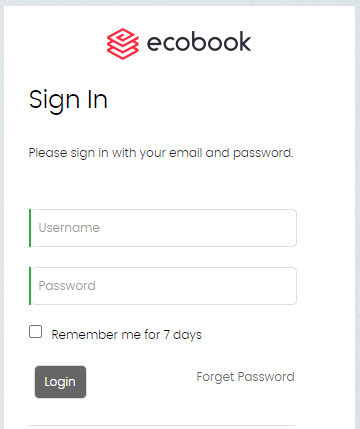The height and width of the screenshot is (429, 360).
Task: Click the word "In" of the heading
Action: (97, 99)
